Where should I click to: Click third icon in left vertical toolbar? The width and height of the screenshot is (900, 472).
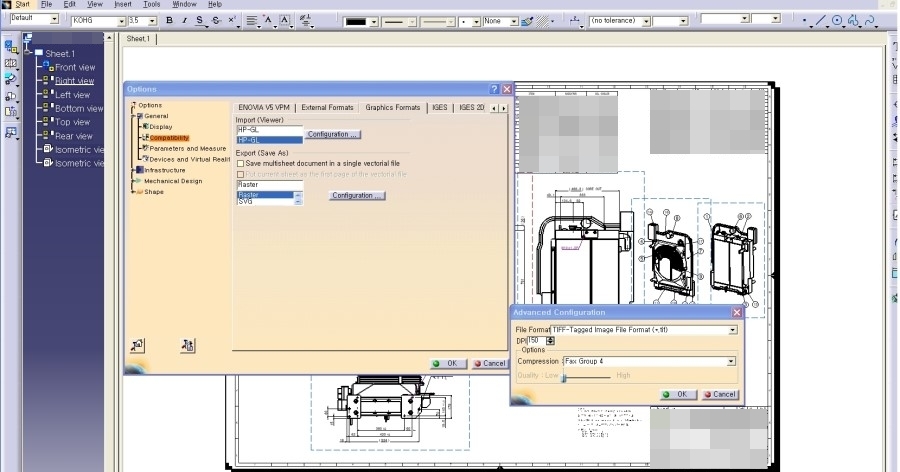(11, 79)
